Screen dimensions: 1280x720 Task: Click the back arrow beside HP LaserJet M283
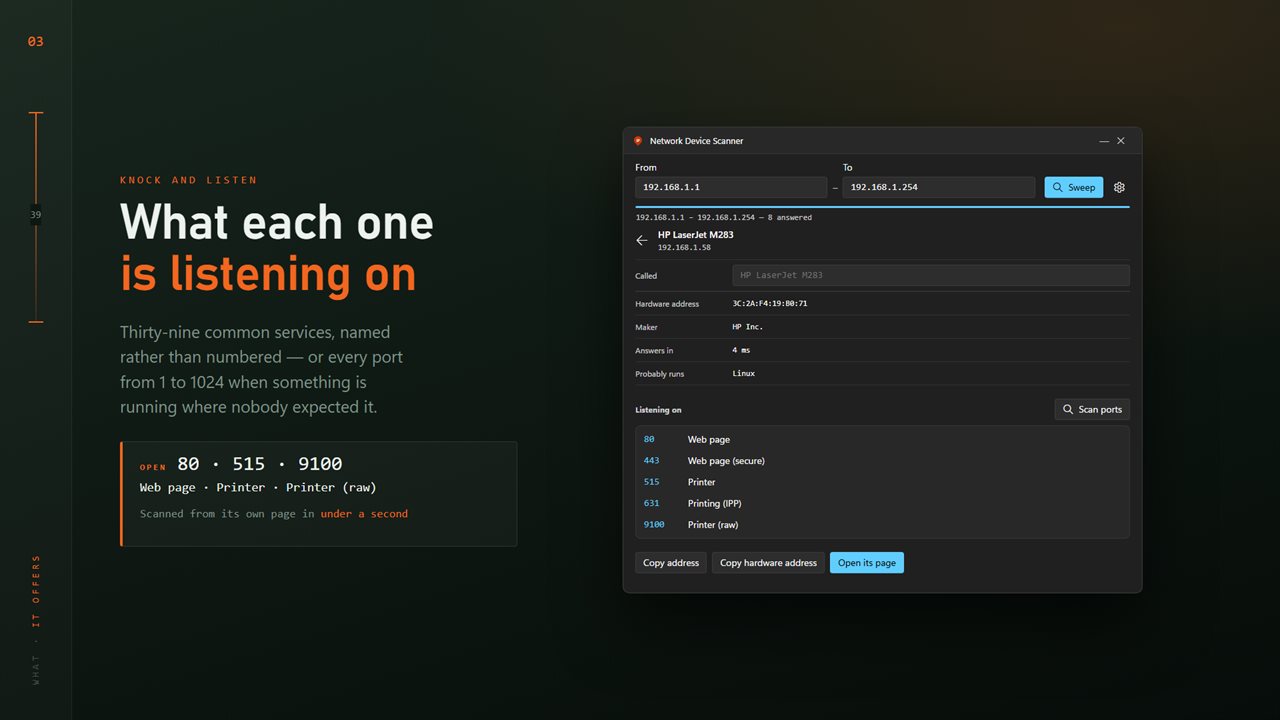[642, 241]
